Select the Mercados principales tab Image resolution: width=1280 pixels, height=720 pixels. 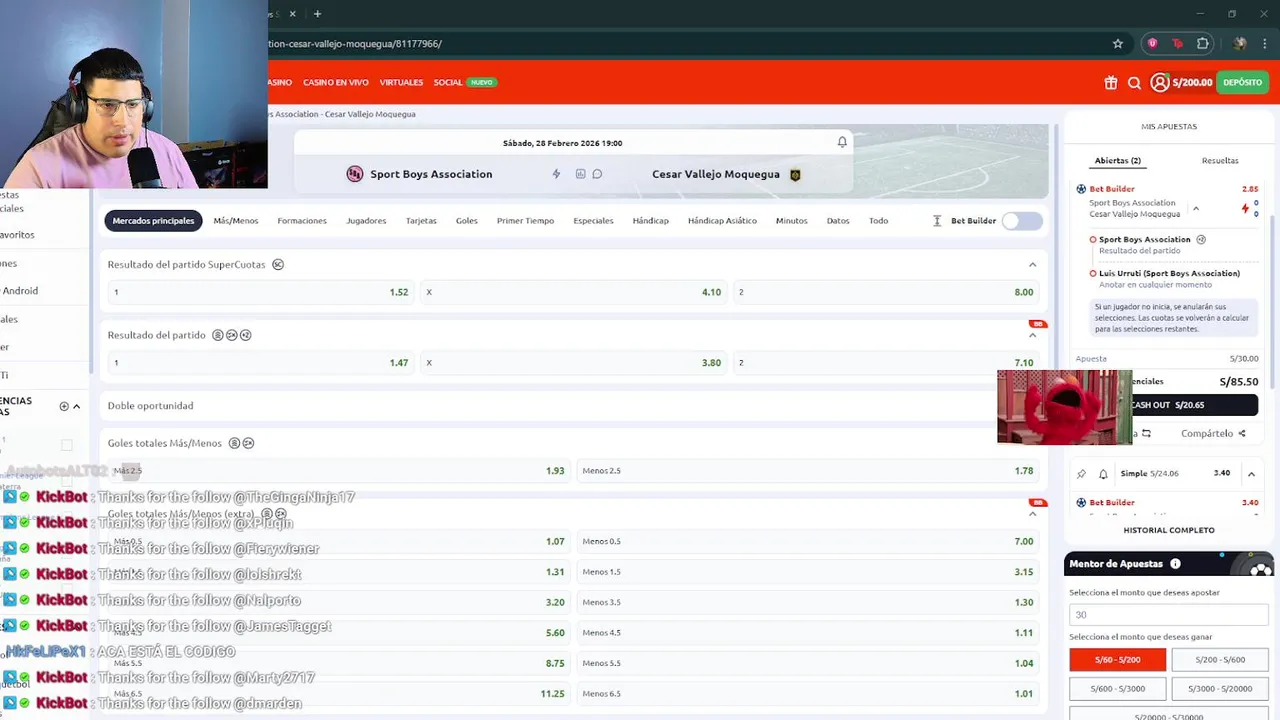(153, 221)
